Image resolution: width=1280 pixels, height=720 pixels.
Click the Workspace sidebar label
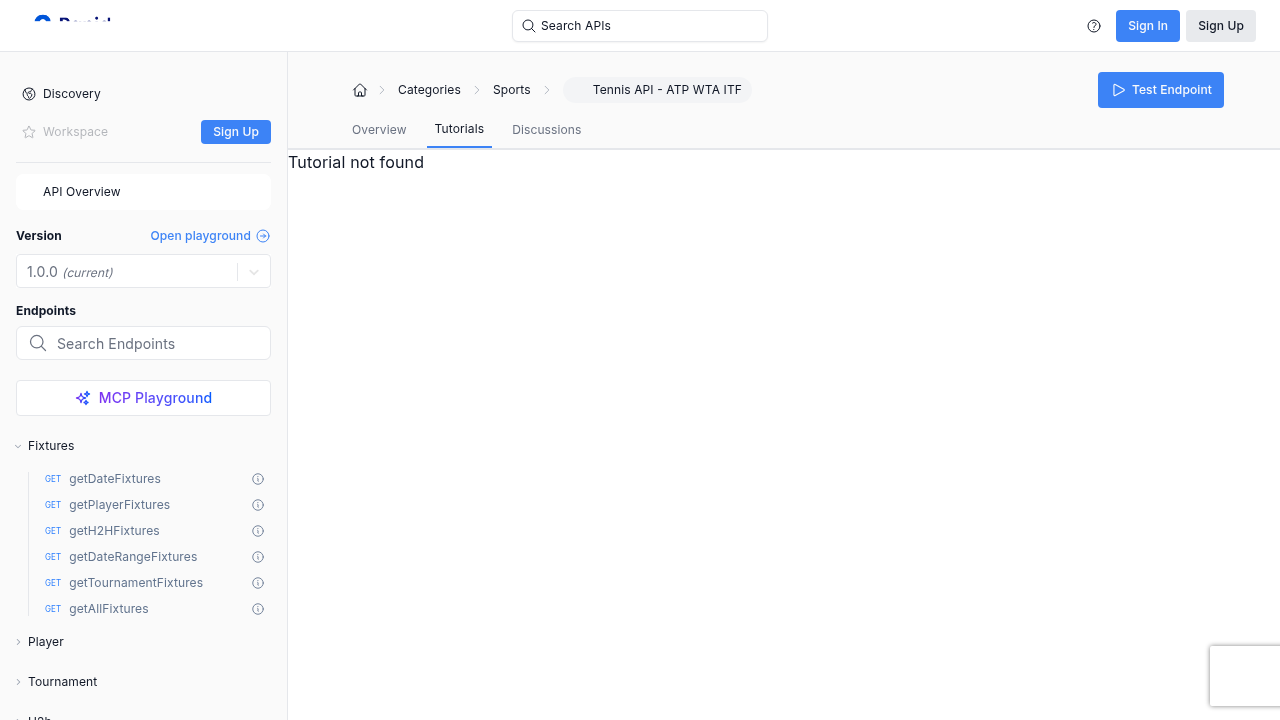click(75, 132)
